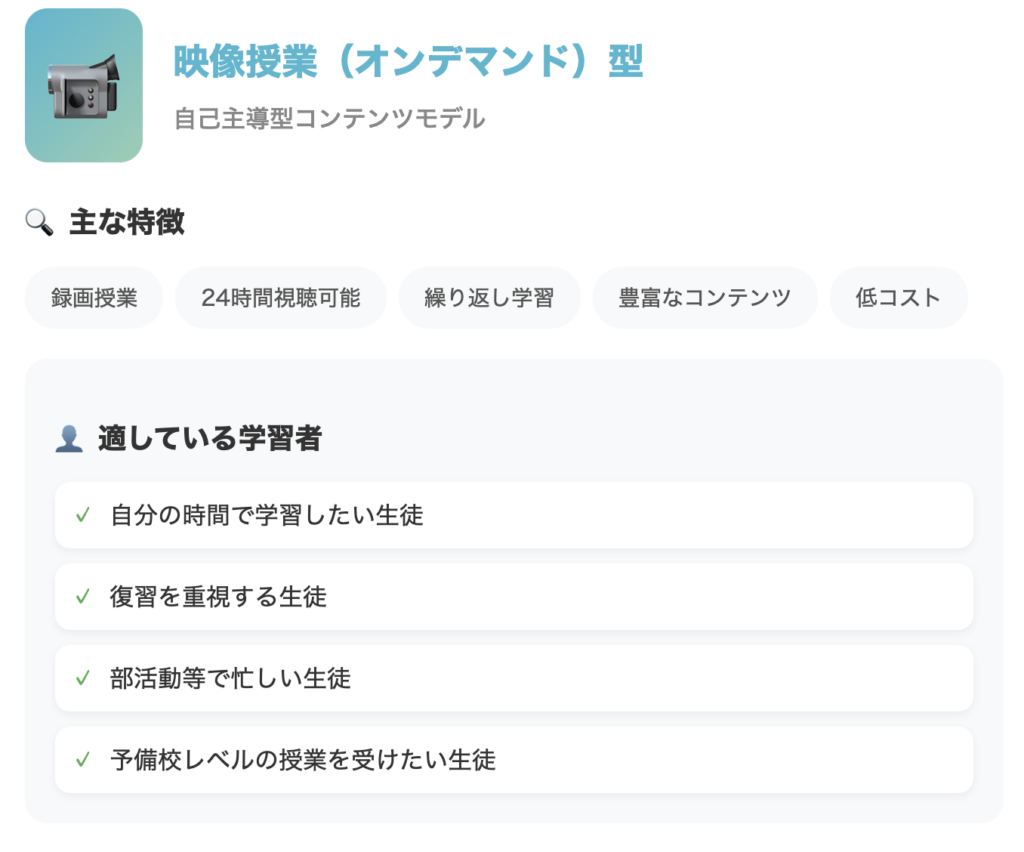Click the checkmark next to 復習を重視する生徒
Image resolution: width=1024 pixels, height=852 pixels.
tap(82, 597)
